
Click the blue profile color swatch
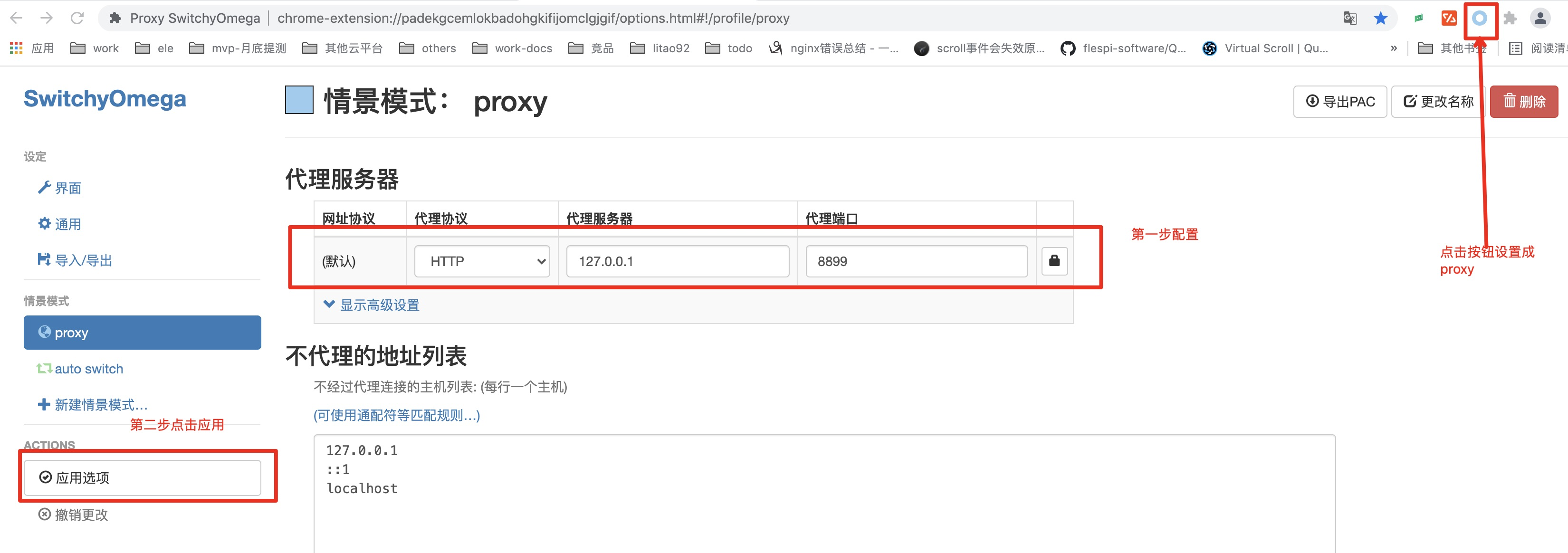[x=299, y=100]
